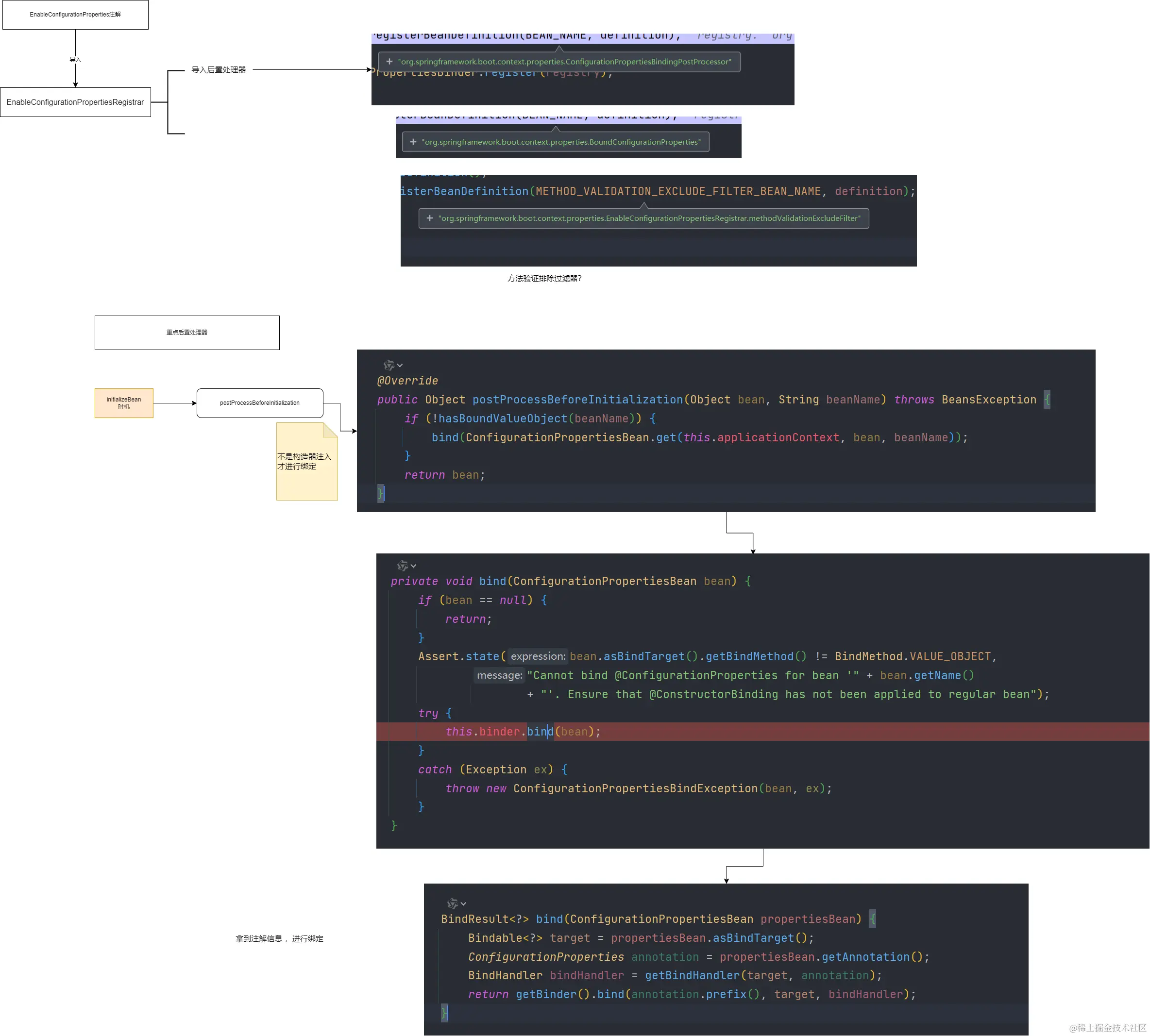Image resolution: width=1150 pixels, height=1036 pixels.
Task: Select the postProcessBeforeInitialization rounded node
Action: point(260,403)
